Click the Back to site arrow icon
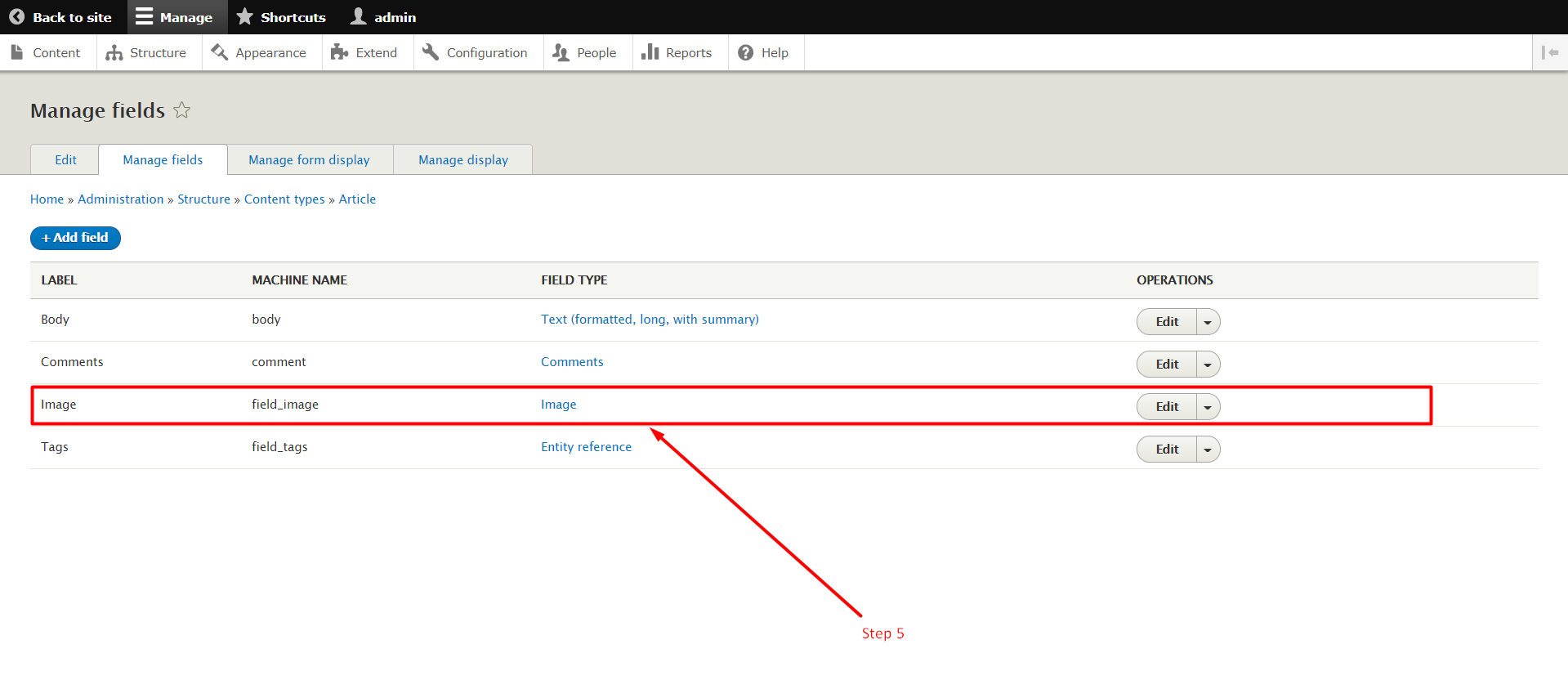 (x=16, y=17)
